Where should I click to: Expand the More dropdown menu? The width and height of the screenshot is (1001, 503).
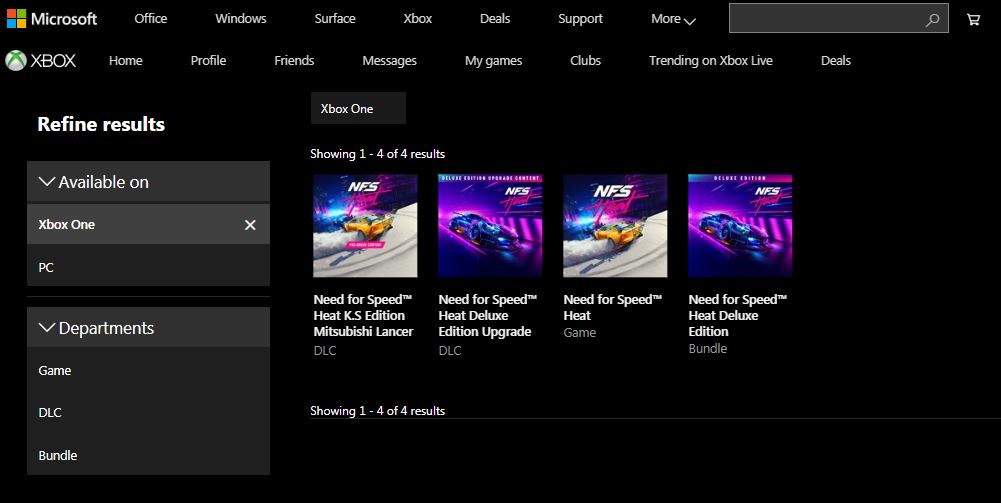pos(673,19)
